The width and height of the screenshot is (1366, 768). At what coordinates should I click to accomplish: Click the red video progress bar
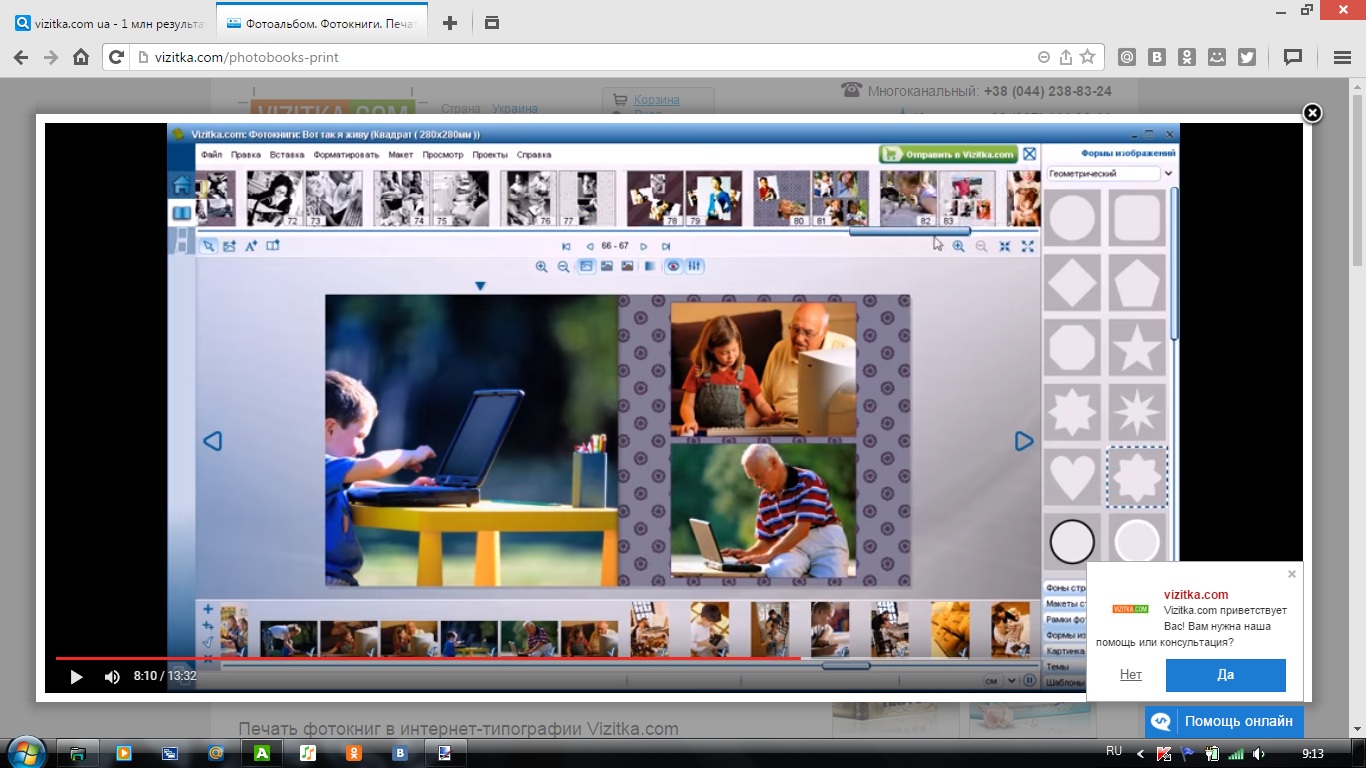point(428,658)
